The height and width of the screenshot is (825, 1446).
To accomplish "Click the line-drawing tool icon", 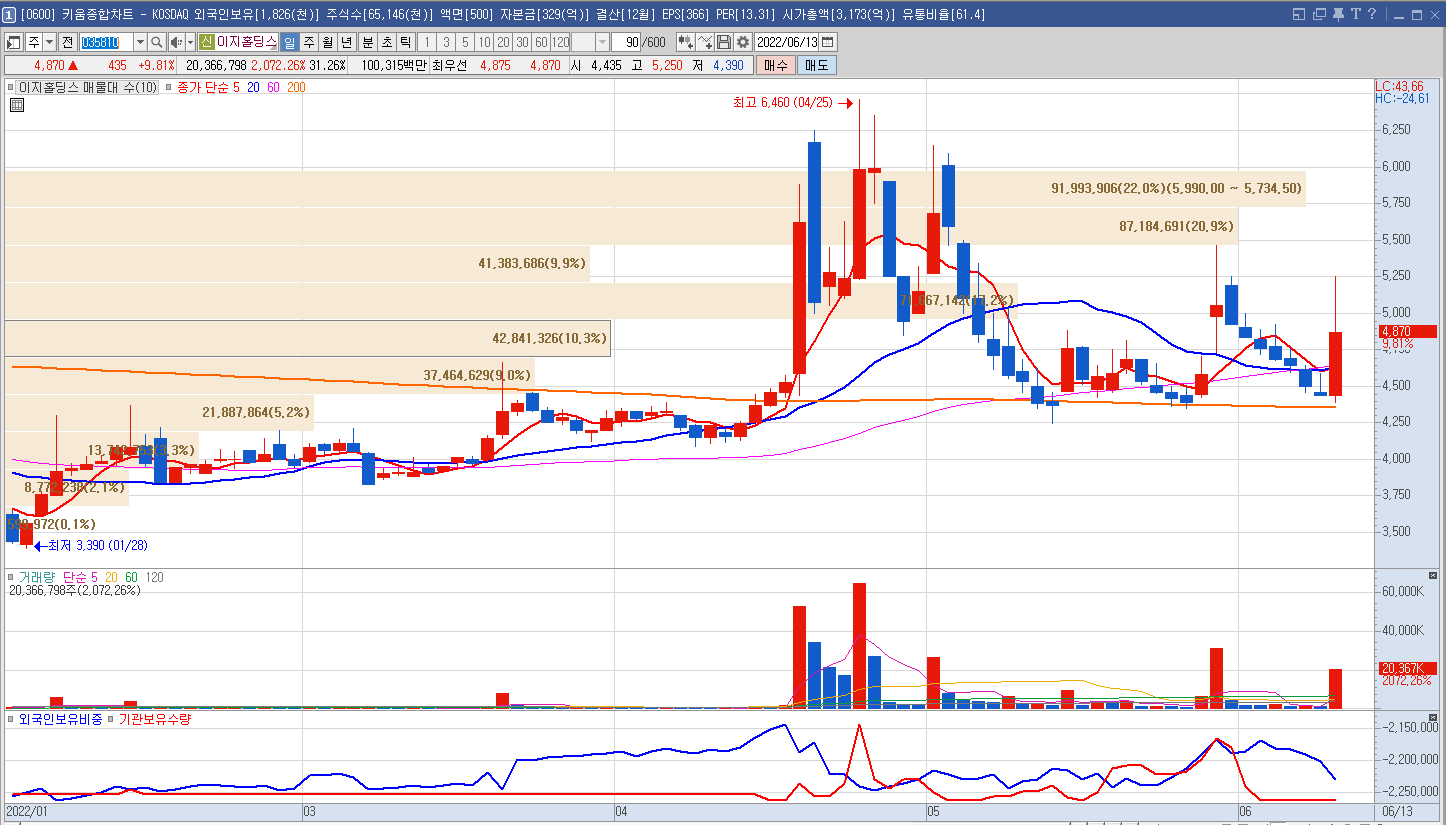I will [x=705, y=42].
